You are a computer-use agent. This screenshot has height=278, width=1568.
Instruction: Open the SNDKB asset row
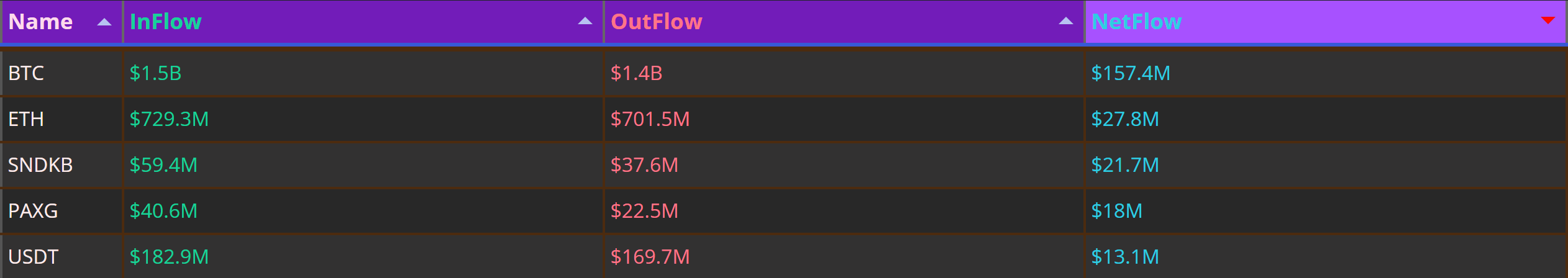coord(784,165)
